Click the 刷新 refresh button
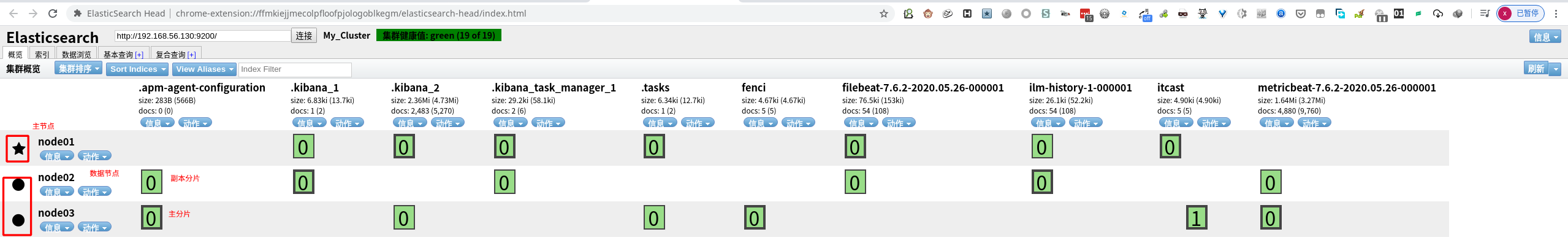 [1536, 69]
